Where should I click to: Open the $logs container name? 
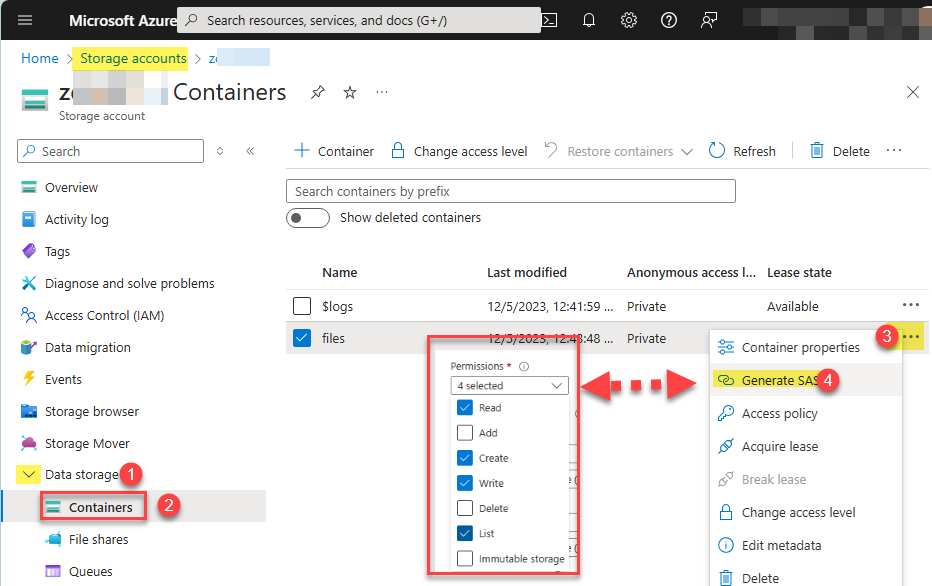pyautogui.click(x=338, y=306)
